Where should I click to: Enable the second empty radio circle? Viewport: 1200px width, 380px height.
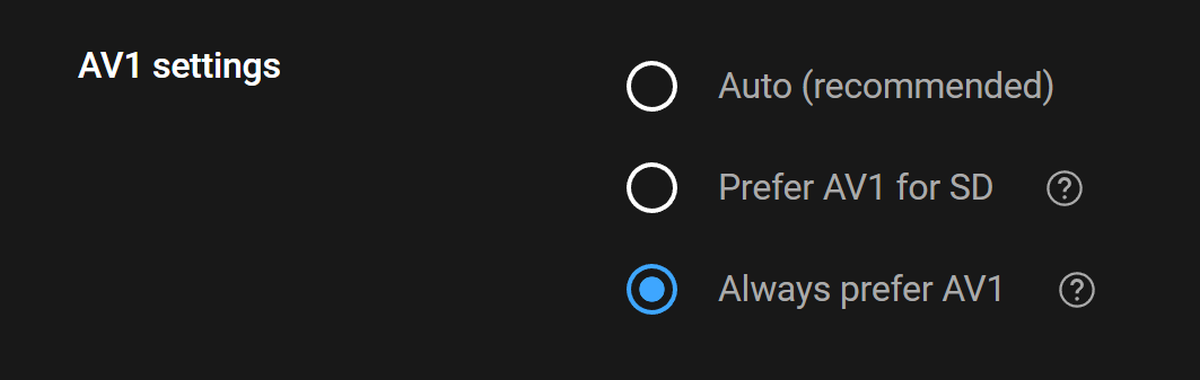(652, 188)
